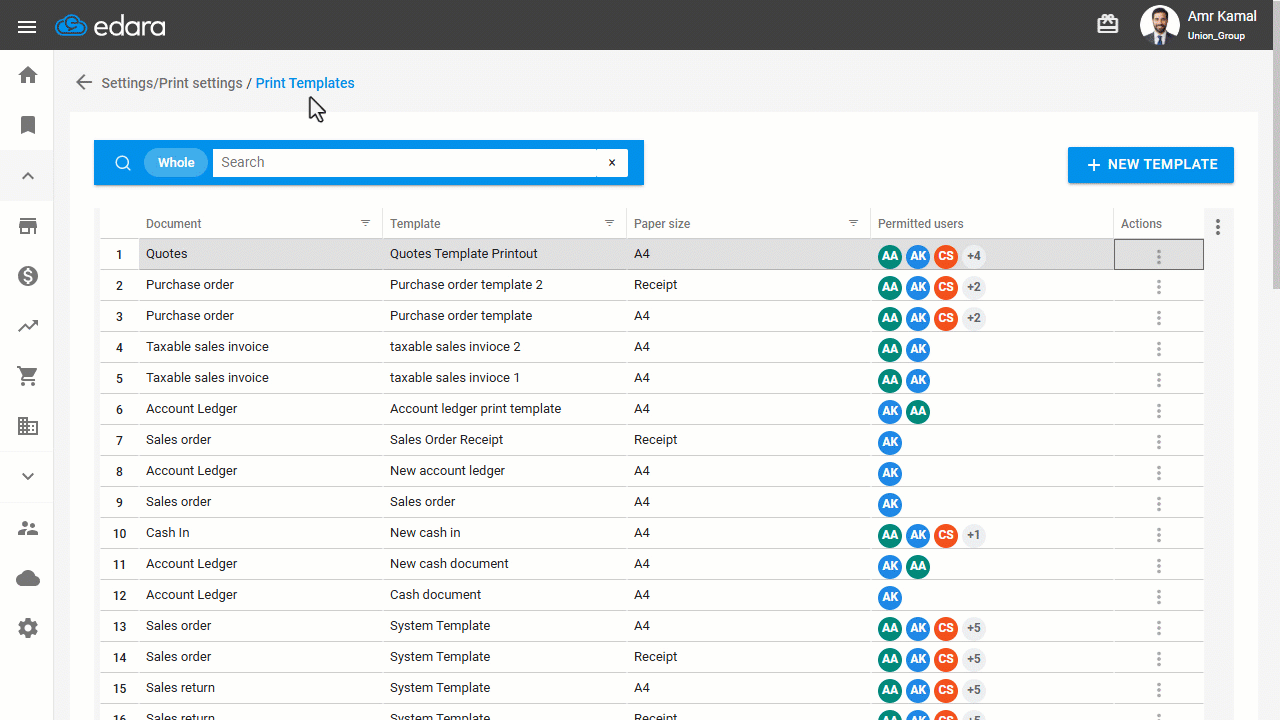Image resolution: width=1280 pixels, height=720 pixels.
Task: Click the Permitted users column header
Action: pyautogui.click(x=920, y=224)
